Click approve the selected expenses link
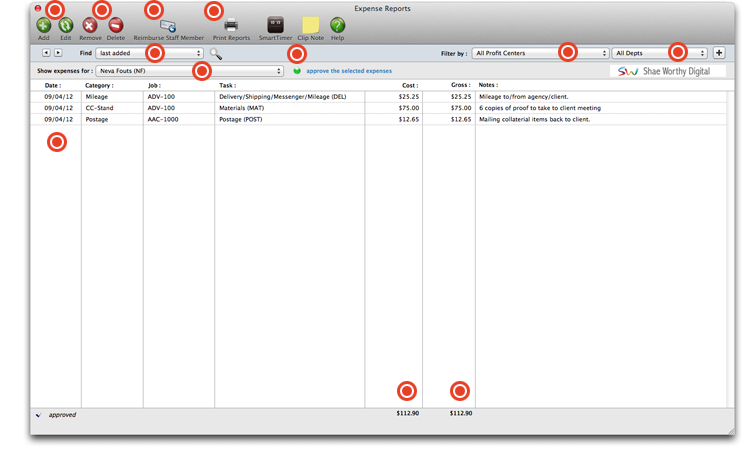This screenshot has width=753, height=449. 348,71
